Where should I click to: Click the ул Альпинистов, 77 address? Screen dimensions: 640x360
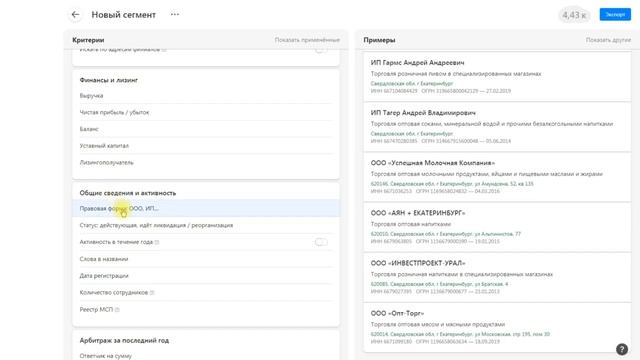pyautogui.click(x=446, y=234)
